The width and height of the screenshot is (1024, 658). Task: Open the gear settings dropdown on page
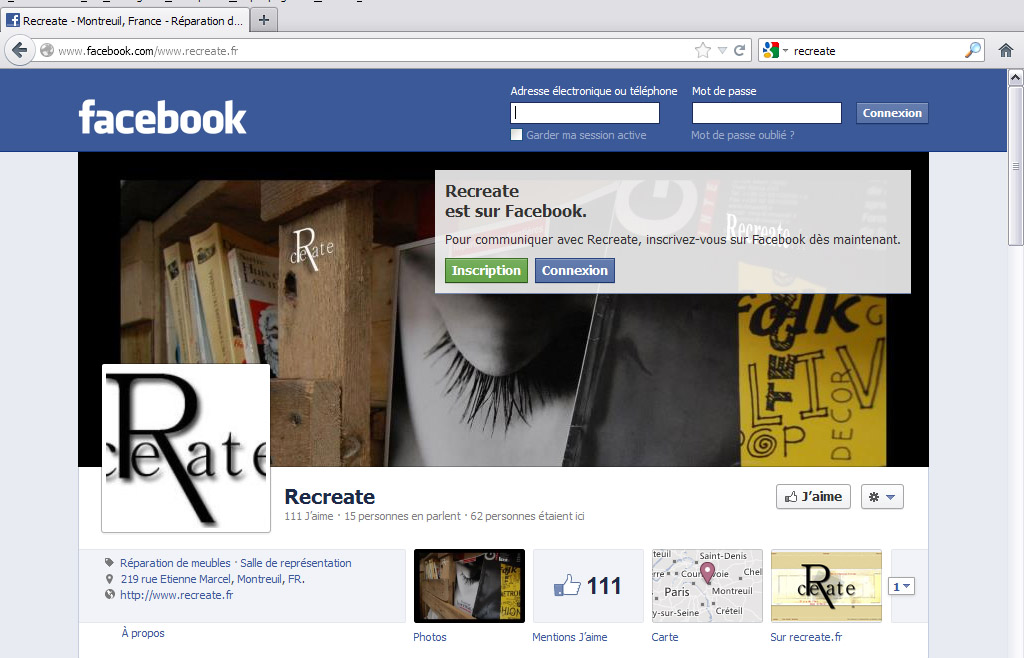point(882,497)
